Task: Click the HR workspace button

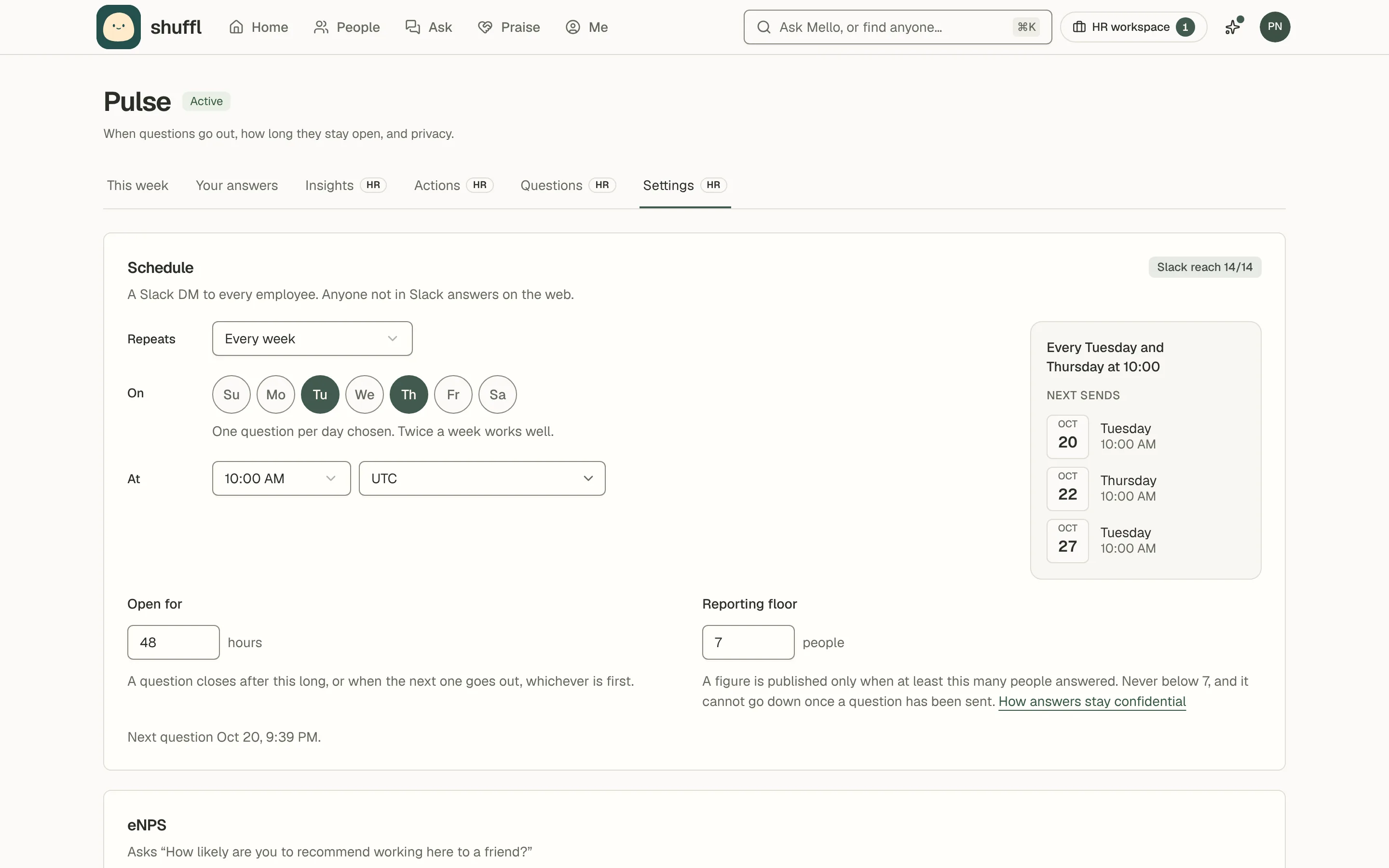Action: [1133, 27]
